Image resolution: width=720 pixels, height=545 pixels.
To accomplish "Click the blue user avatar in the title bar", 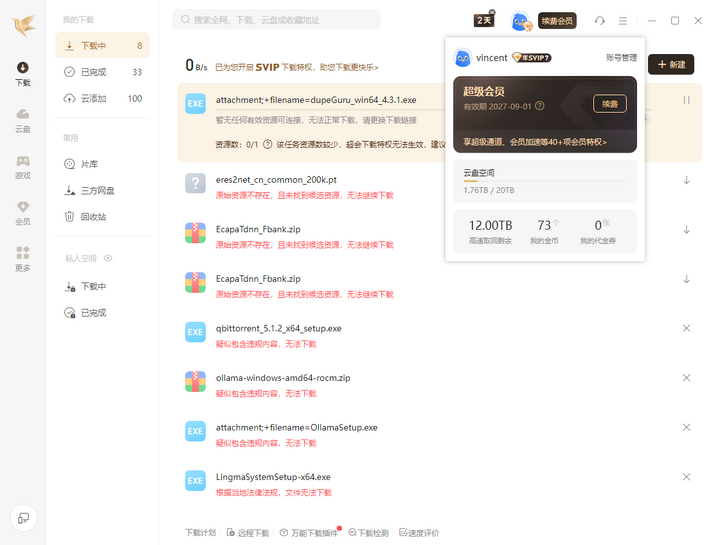I will click(520, 21).
